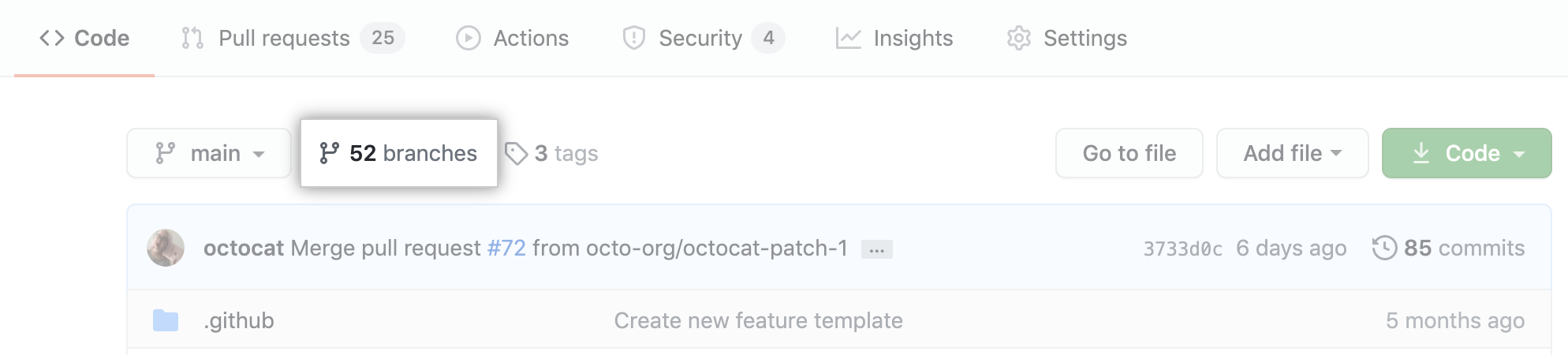This screenshot has height=355, width=1568.
Task: Click the .github folder icon
Action: click(x=166, y=320)
